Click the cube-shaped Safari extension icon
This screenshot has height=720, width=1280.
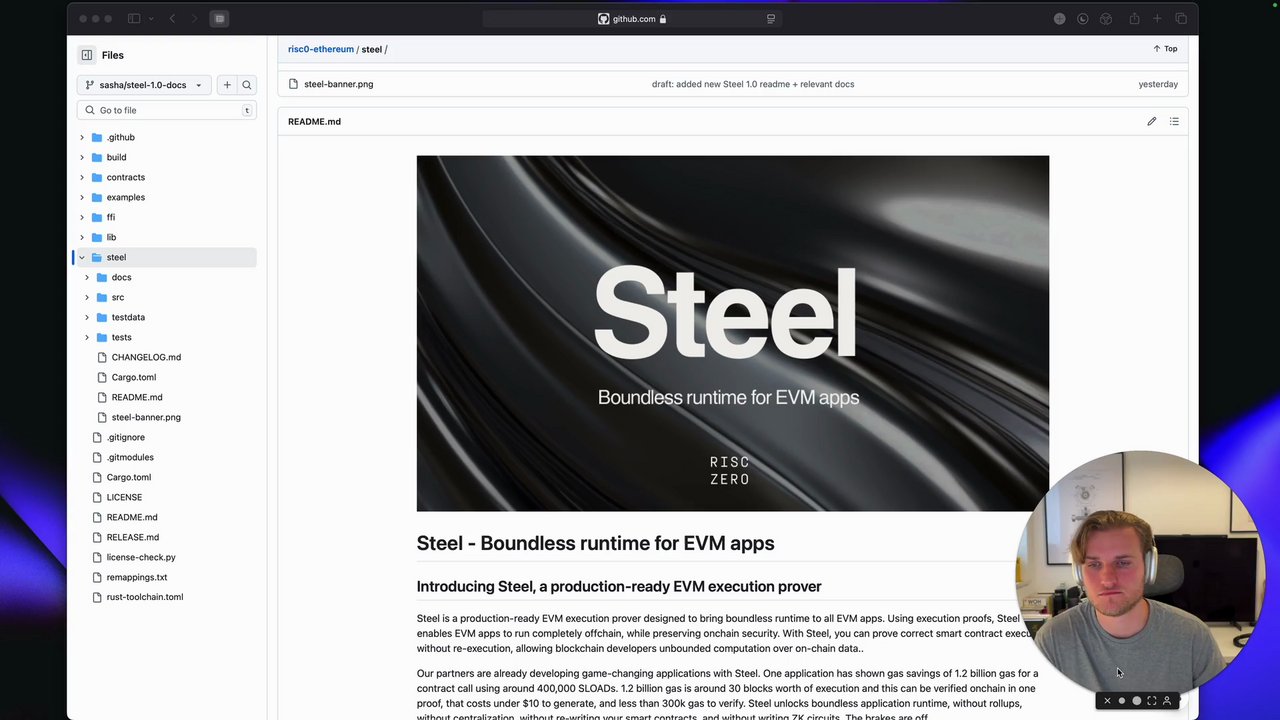[1106, 18]
